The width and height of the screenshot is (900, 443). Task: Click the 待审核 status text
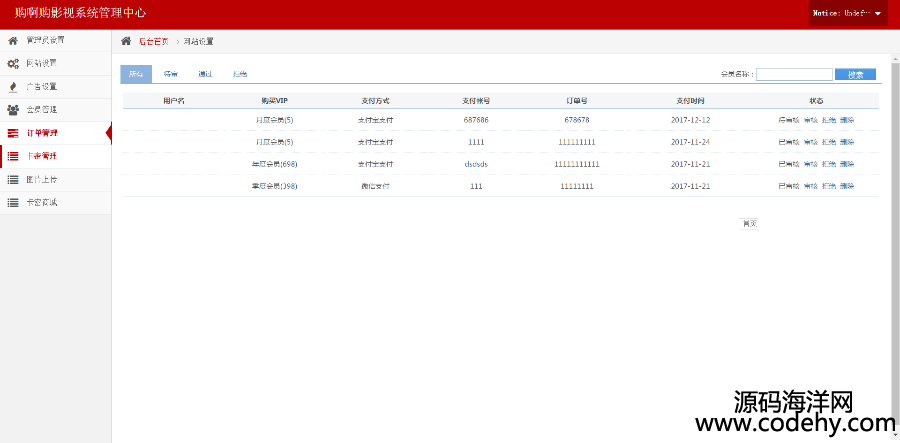point(789,121)
